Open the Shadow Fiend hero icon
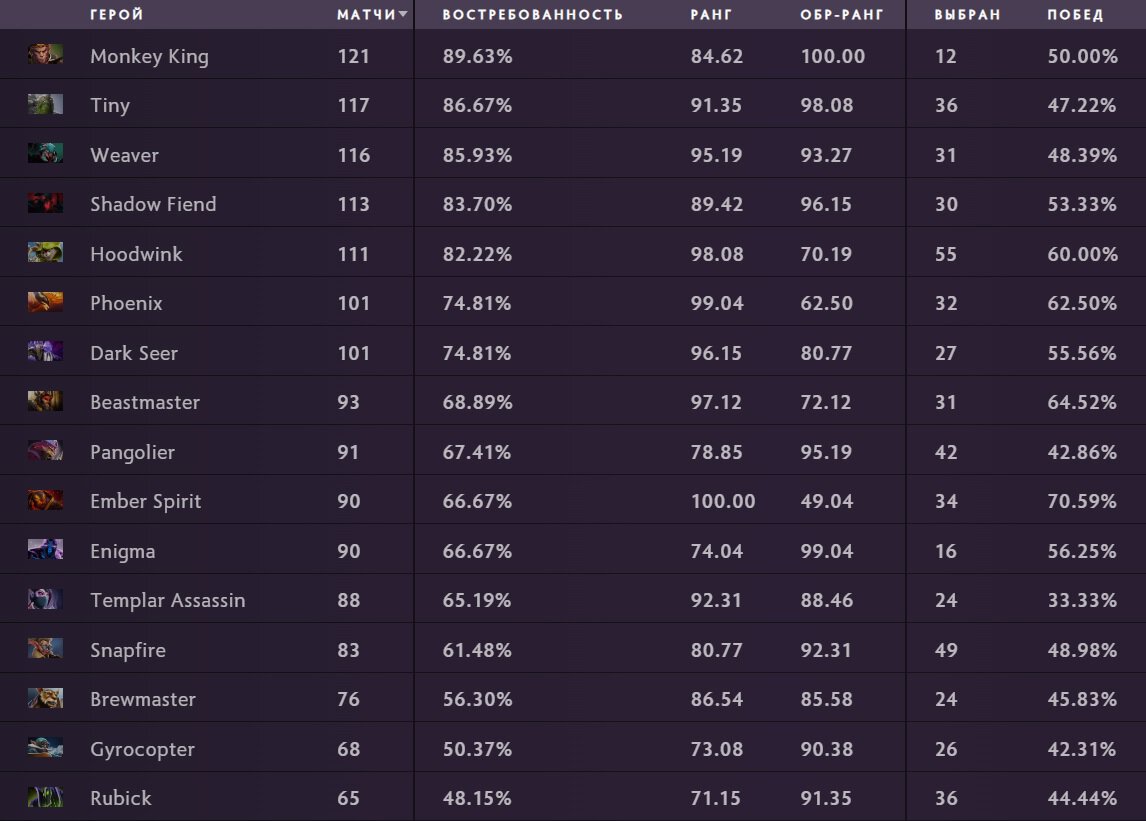Image resolution: width=1146 pixels, height=821 pixels. 45,203
